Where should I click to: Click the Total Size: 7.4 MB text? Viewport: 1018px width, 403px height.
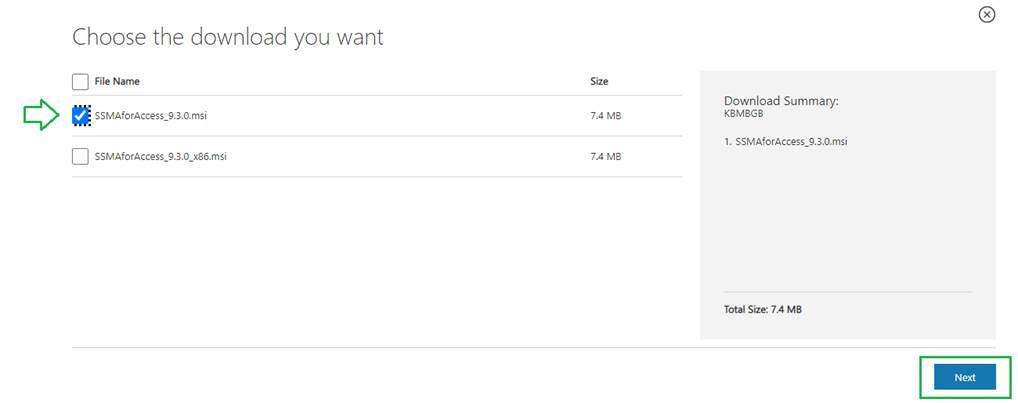pyautogui.click(x=763, y=309)
